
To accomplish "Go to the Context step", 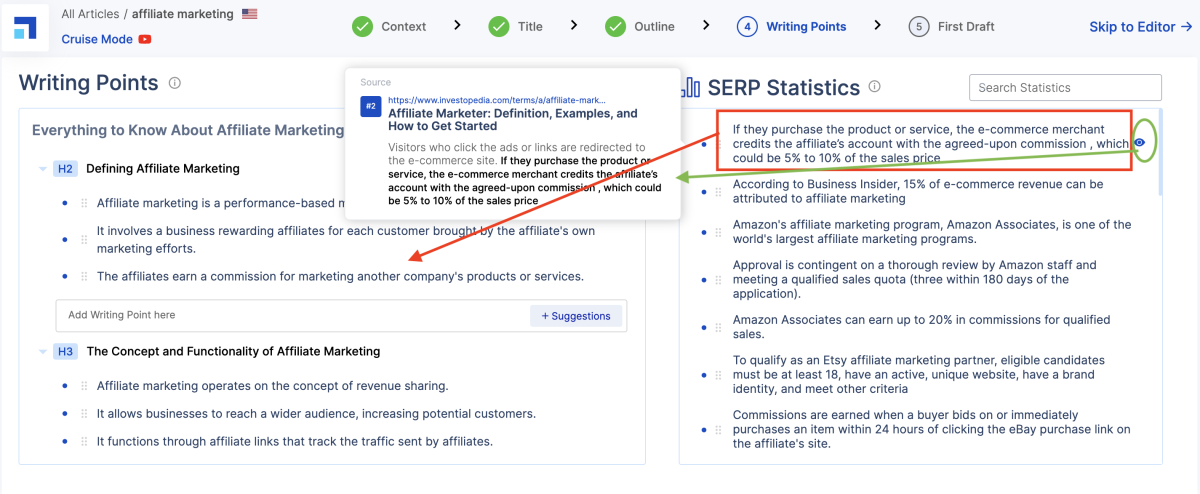I will pyautogui.click(x=390, y=26).
